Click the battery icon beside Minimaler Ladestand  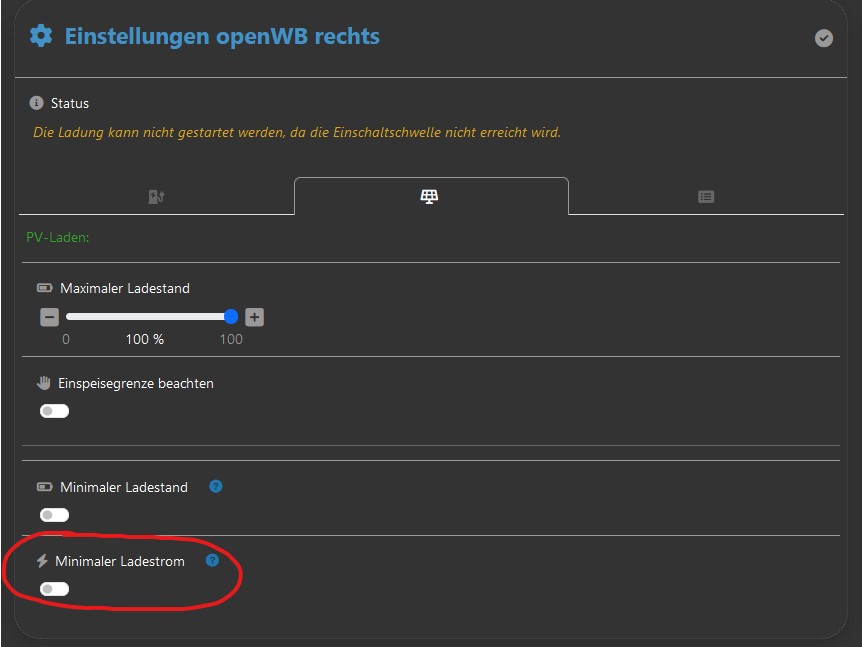45,486
